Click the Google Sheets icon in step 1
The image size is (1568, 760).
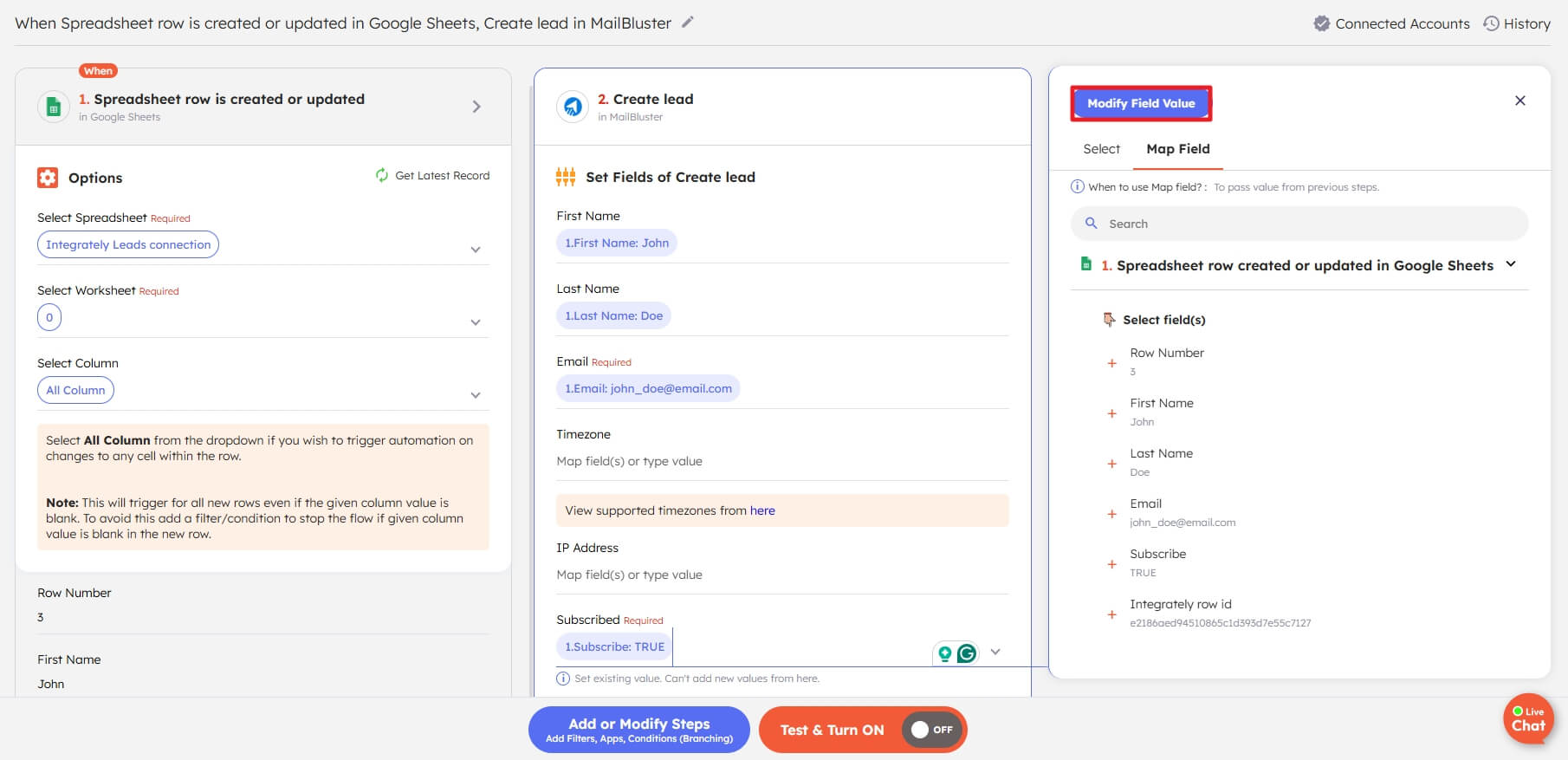coord(54,107)
